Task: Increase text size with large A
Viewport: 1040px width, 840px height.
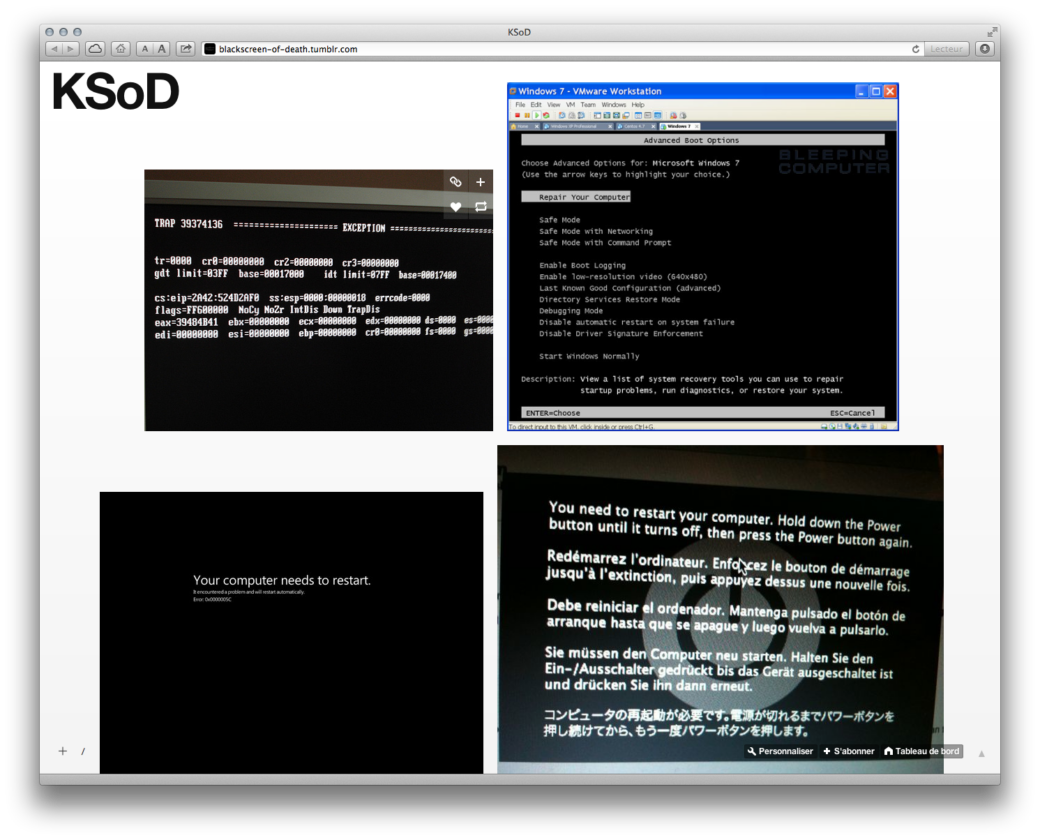Action: pyautogui.click(x=162, y=49)
